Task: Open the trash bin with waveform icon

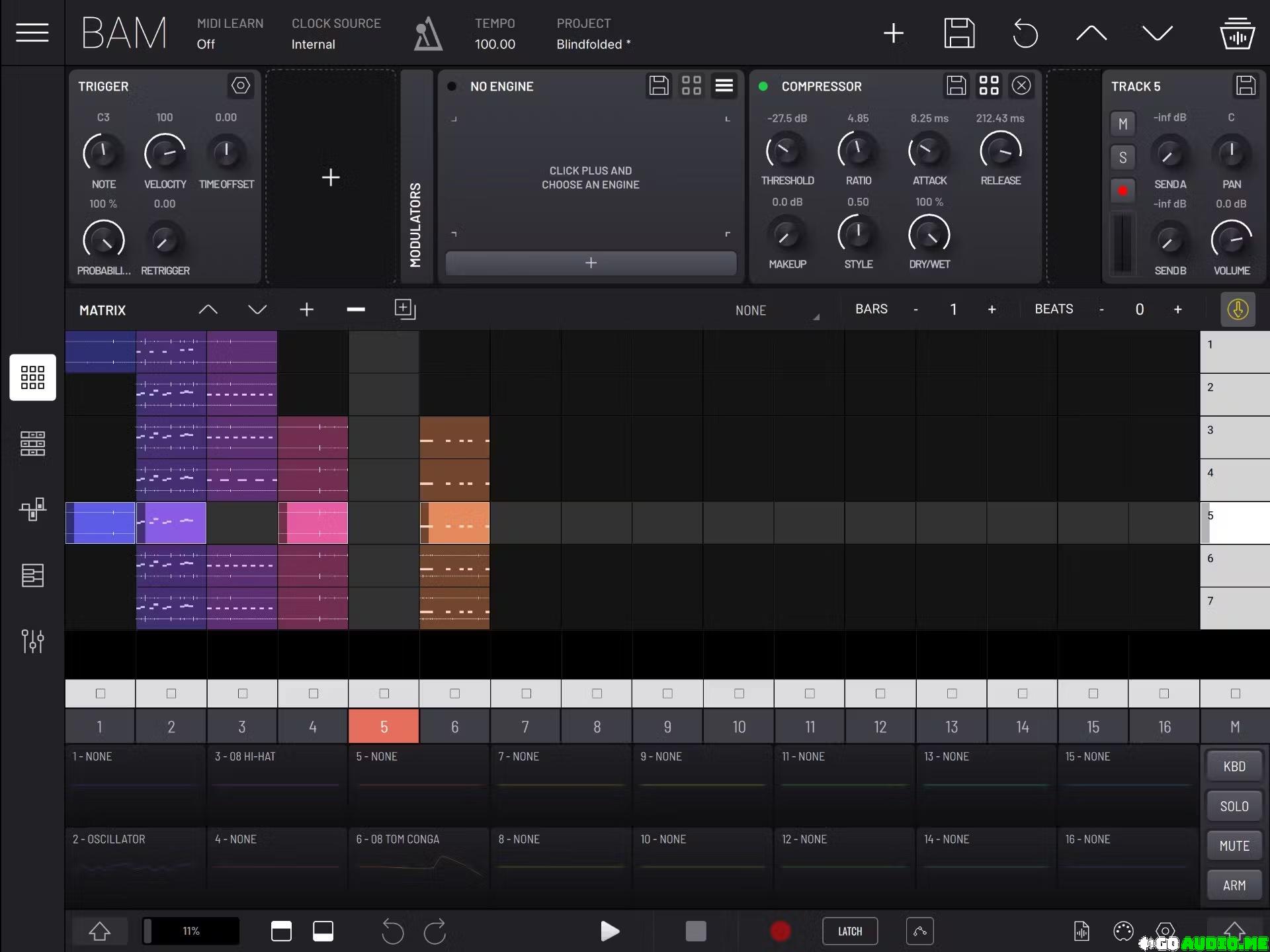Action: (1236, 33)
